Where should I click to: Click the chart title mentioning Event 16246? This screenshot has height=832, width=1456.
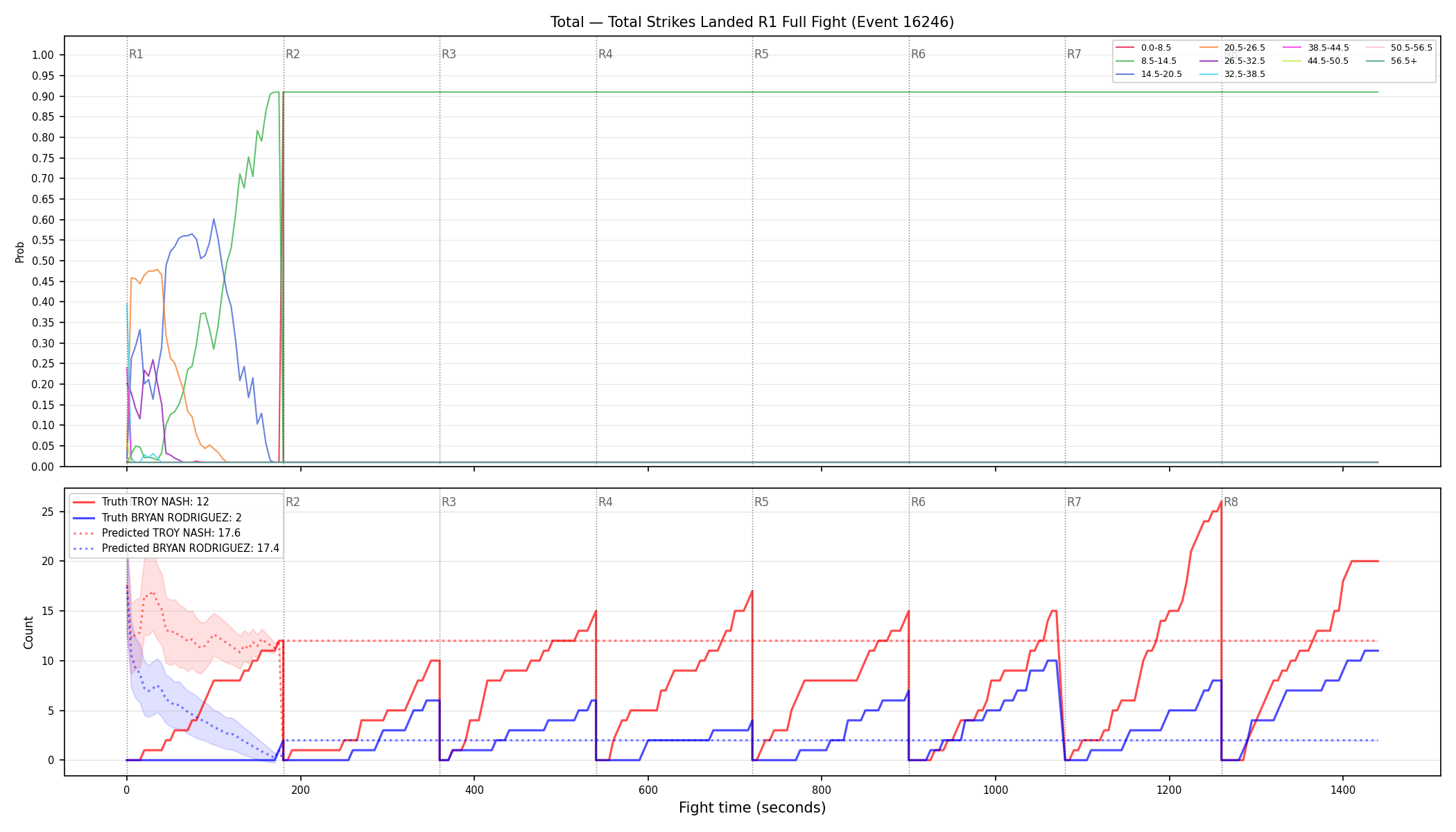pos(752,22)
